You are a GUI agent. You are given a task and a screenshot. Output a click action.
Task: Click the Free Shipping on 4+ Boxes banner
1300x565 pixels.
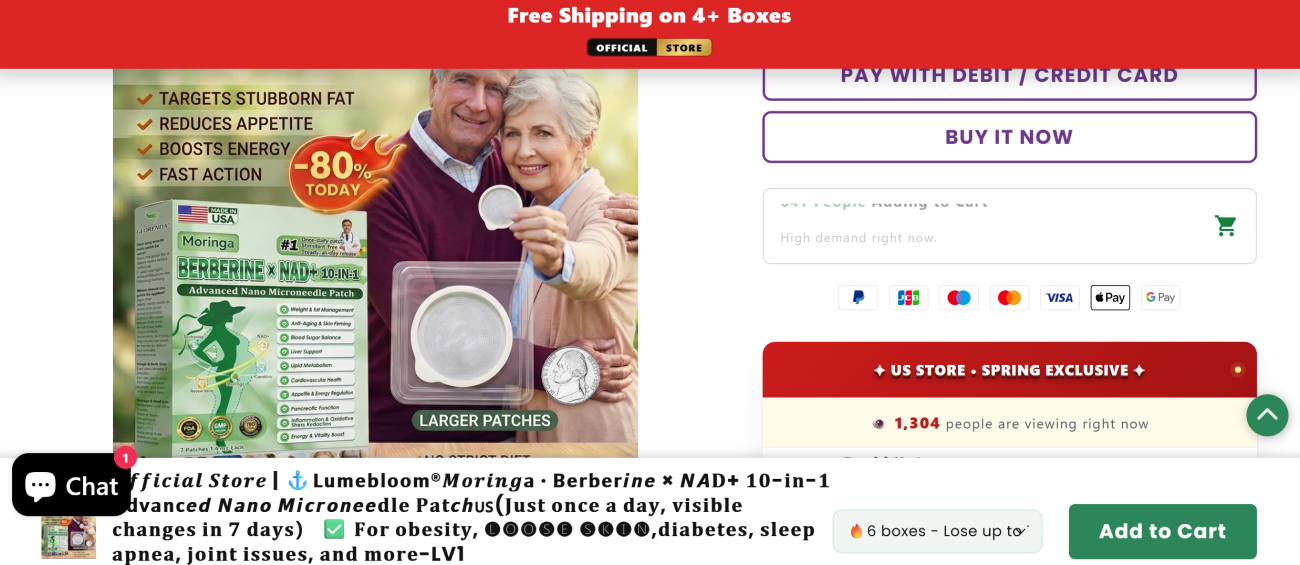pos(649,16)
